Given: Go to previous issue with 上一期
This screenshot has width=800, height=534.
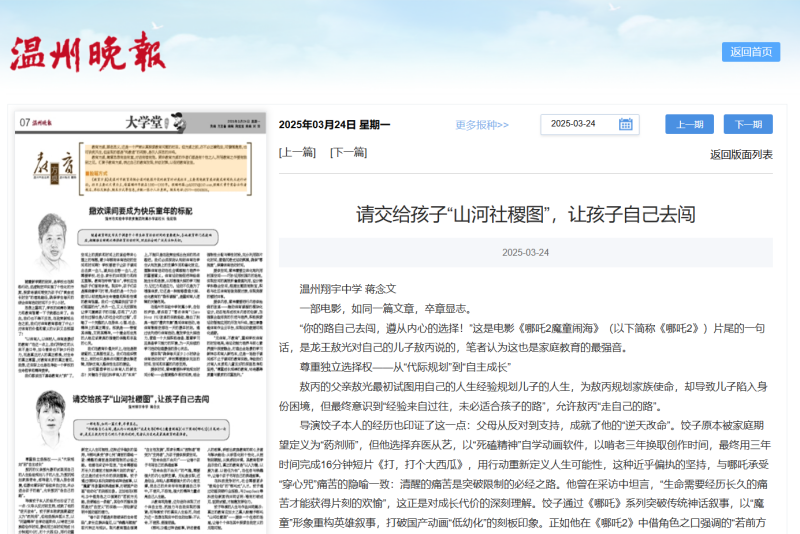Looking at the screenshot, I should [689, 125].
